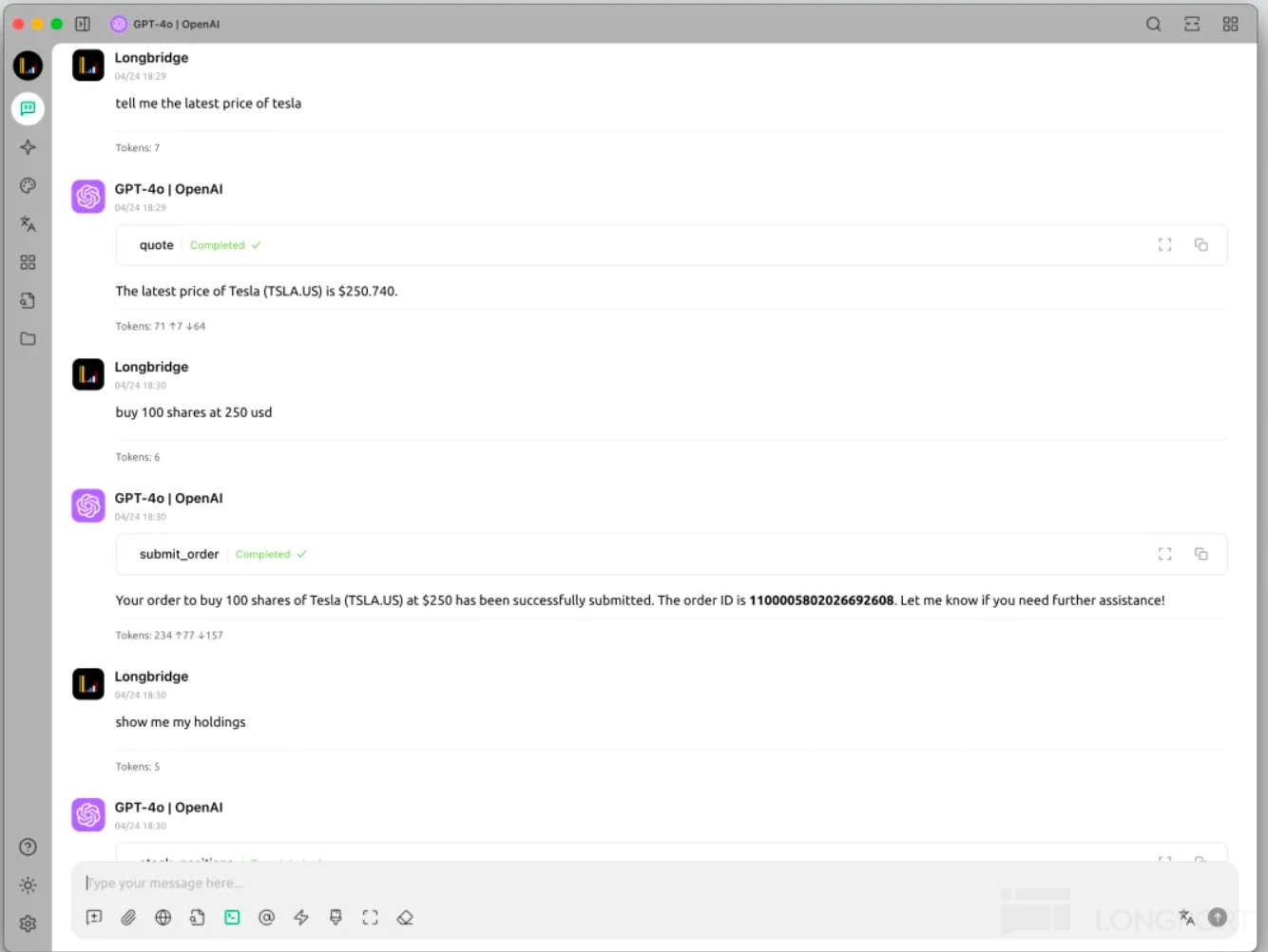Toggle light/dark theme with the sun icon
The height and width of the screenshot is (952, 1268).
click(x=28, y=885)
